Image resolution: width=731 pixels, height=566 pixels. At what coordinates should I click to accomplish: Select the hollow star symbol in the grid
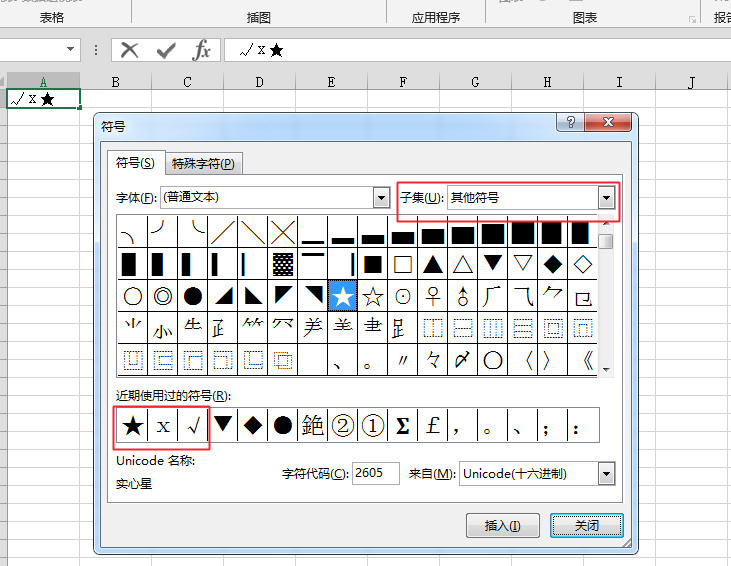pyautogui.click(x=372, y=296)
